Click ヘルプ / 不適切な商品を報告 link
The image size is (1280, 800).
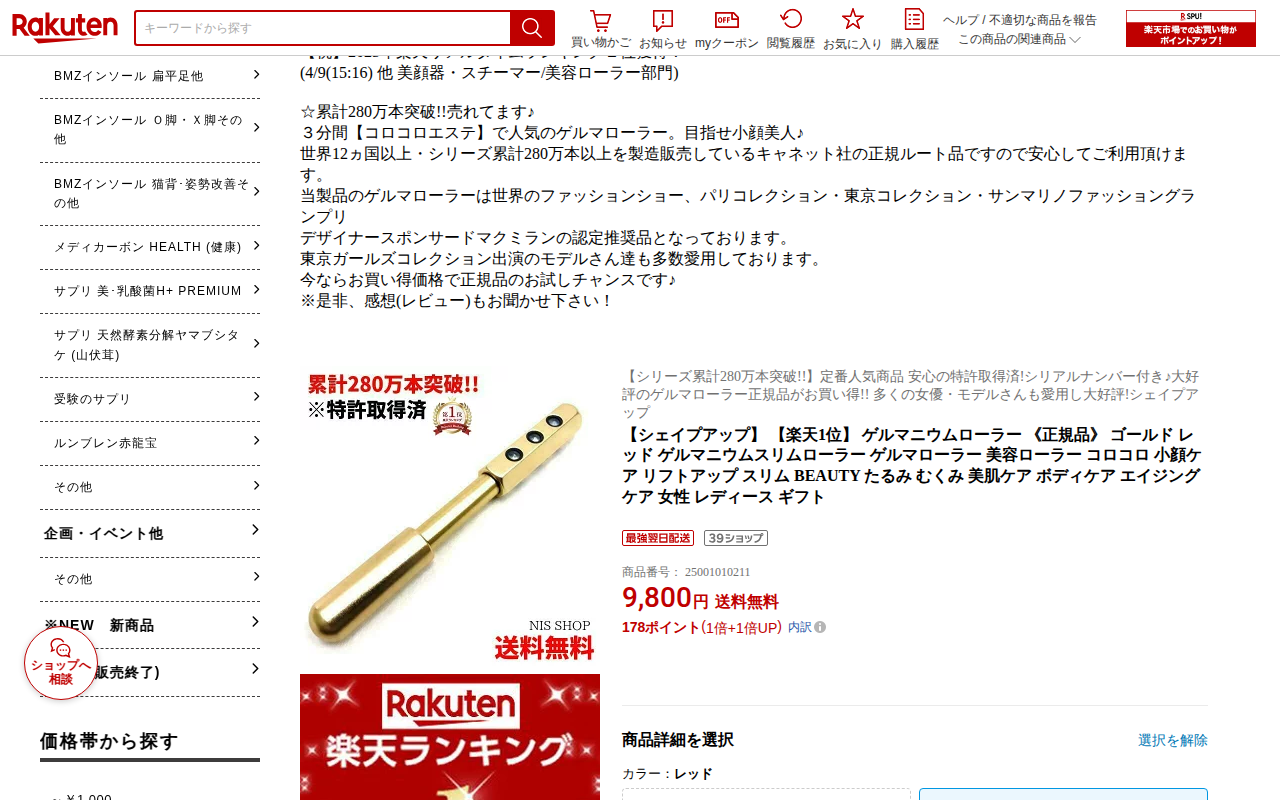(1020, 20)
